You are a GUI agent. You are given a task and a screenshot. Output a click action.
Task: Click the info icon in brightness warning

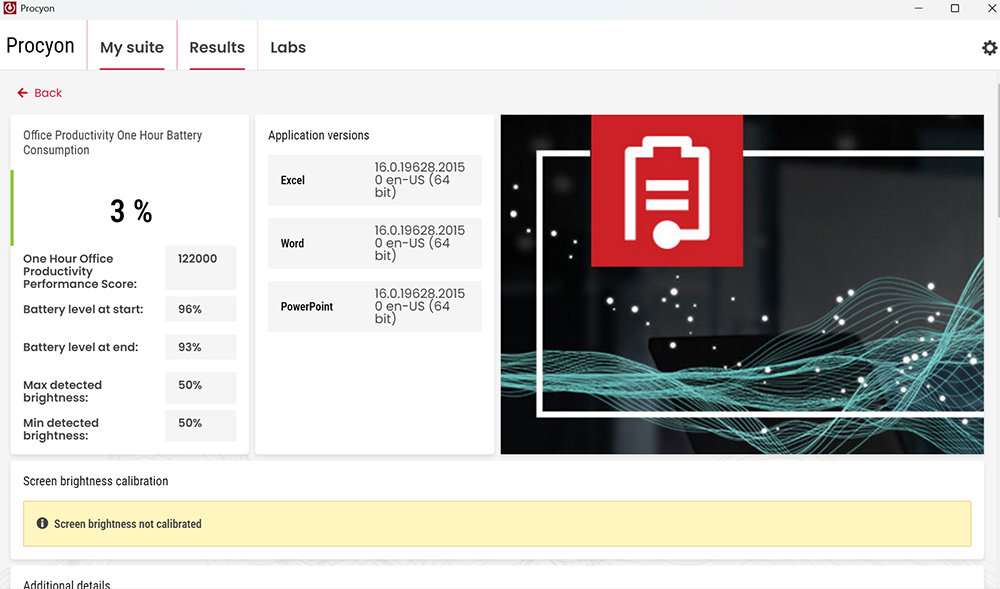pyautogui.click(x=42, y=523)
